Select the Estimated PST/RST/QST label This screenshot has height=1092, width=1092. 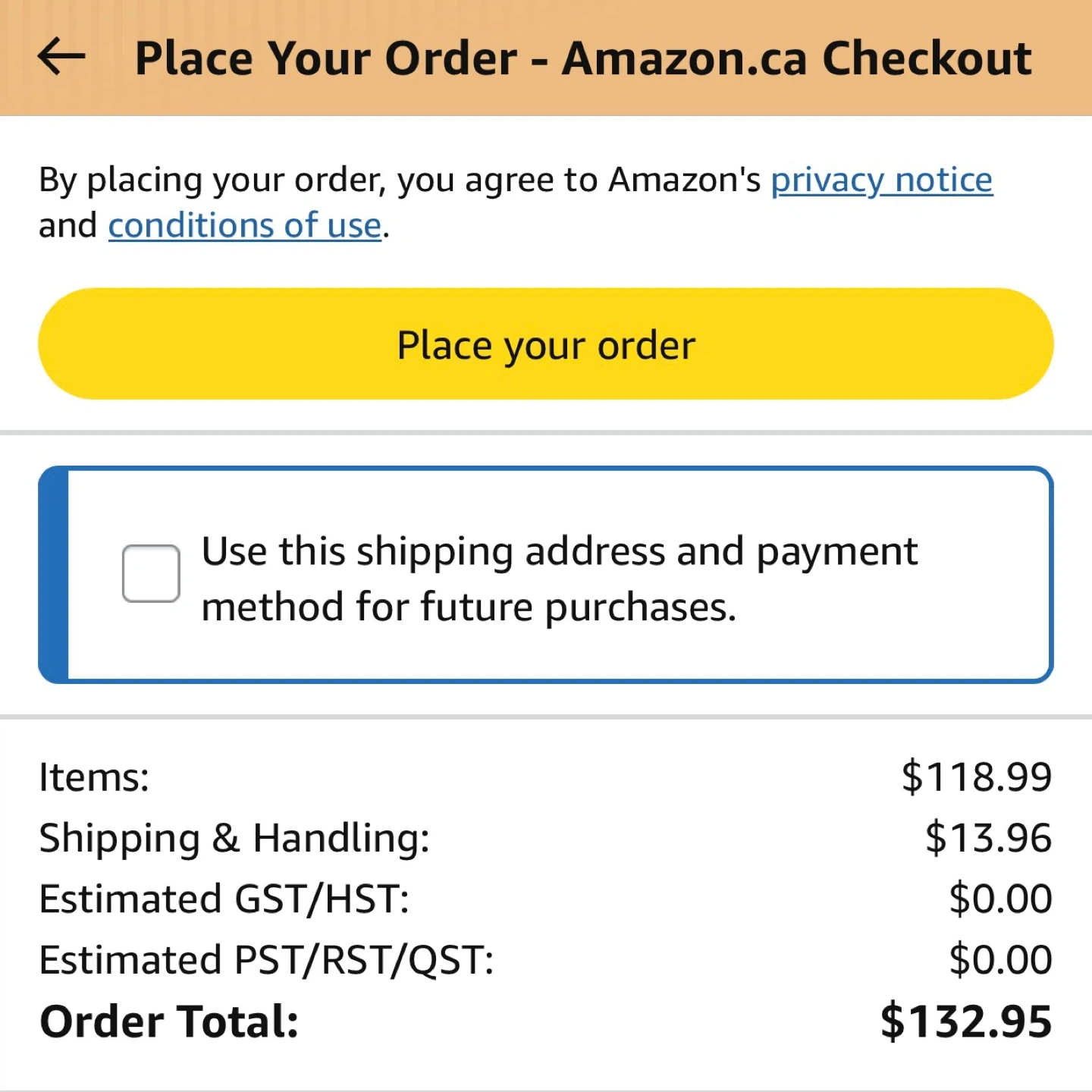point(266,960)
